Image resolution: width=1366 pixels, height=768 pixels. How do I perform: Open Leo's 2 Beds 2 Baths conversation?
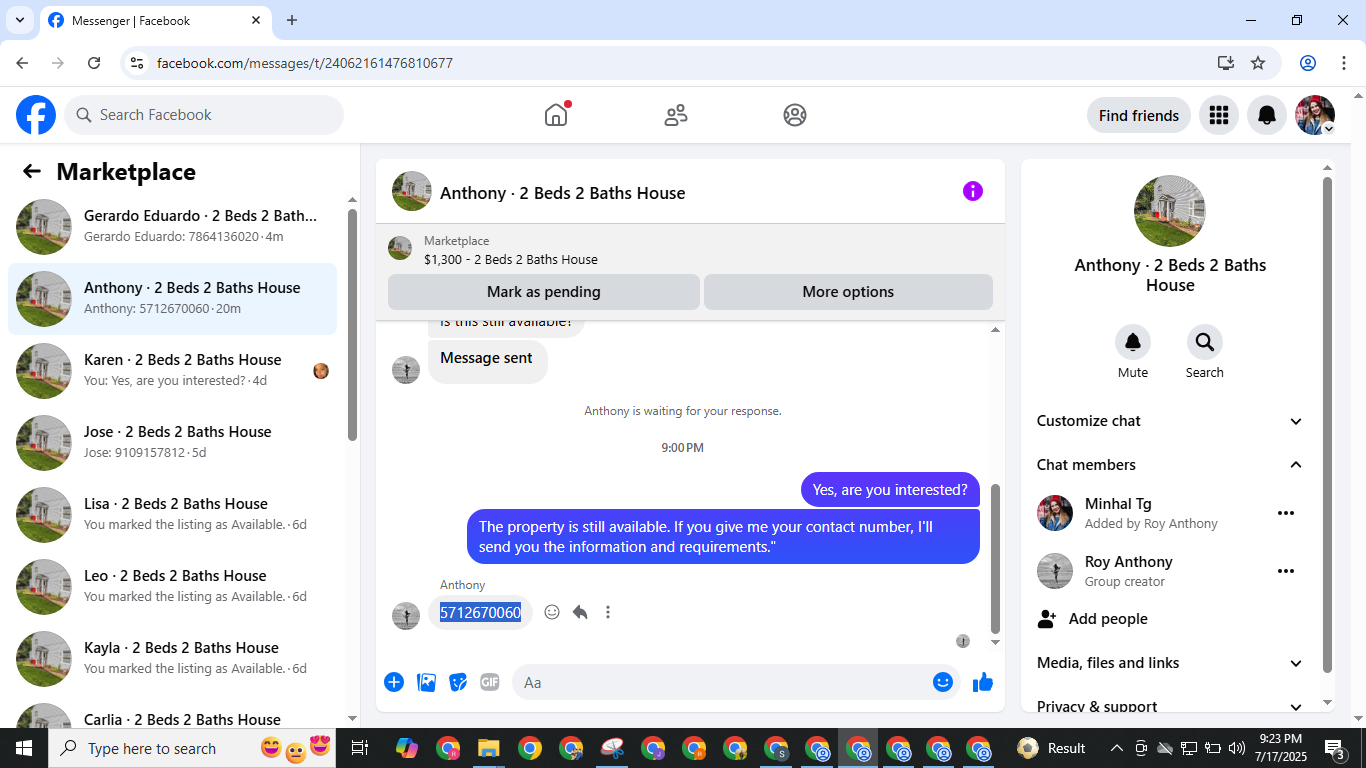point(173,587)
